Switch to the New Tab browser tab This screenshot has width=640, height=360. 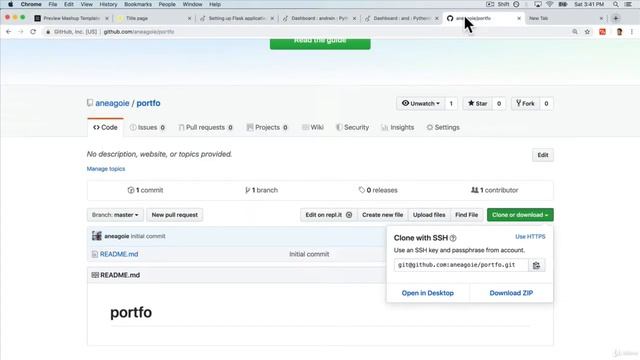(x=565, y=18)
